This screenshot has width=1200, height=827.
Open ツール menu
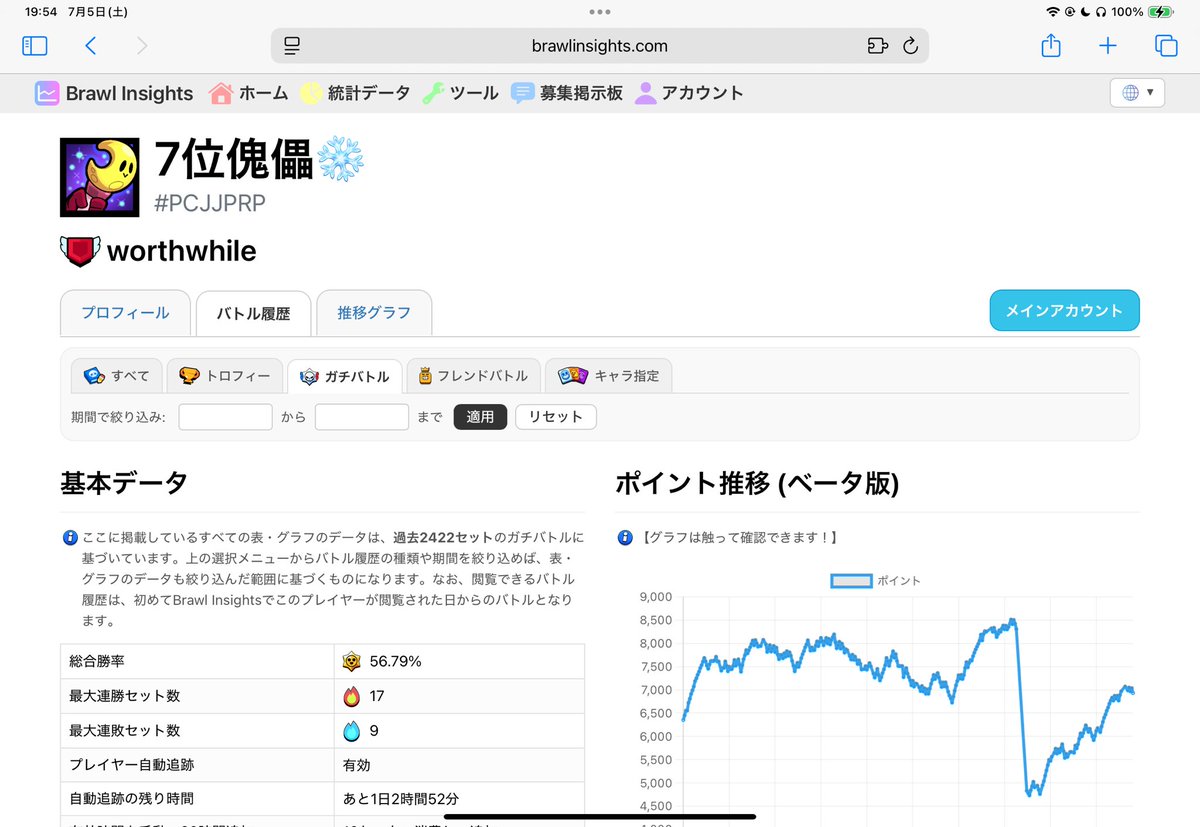pyautogui.click(x=460, y=93)
